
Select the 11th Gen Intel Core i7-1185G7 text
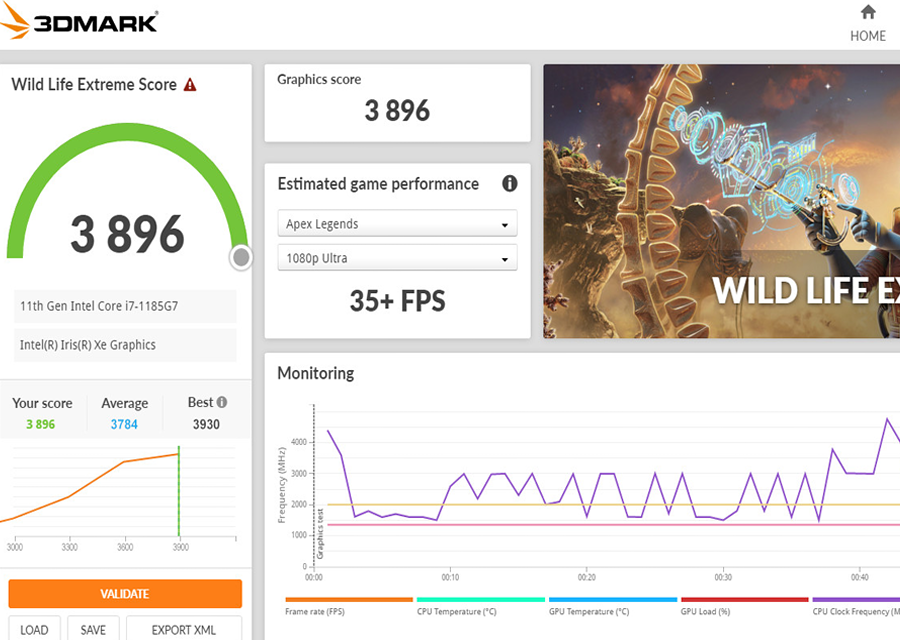click(x=99, y=306)
